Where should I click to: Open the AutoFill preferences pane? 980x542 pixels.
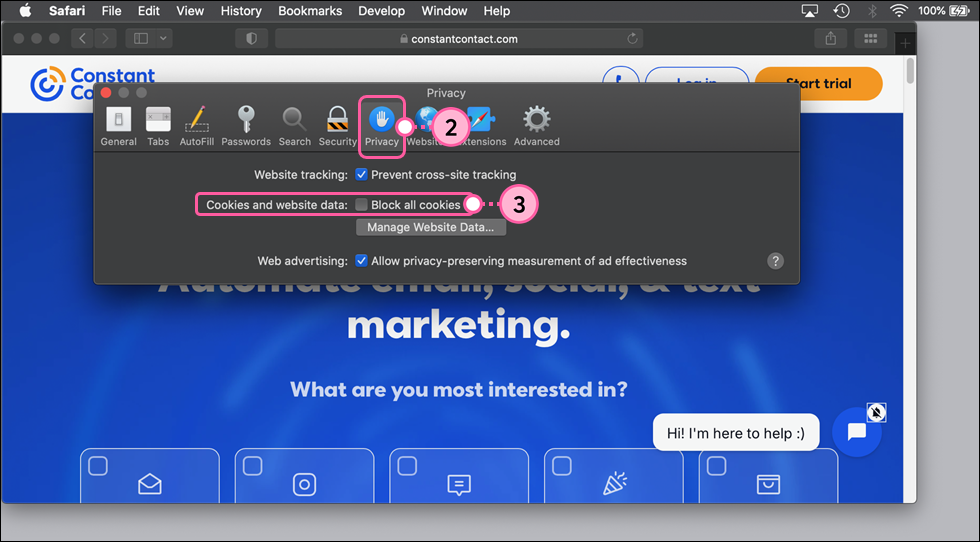(197, 127)
